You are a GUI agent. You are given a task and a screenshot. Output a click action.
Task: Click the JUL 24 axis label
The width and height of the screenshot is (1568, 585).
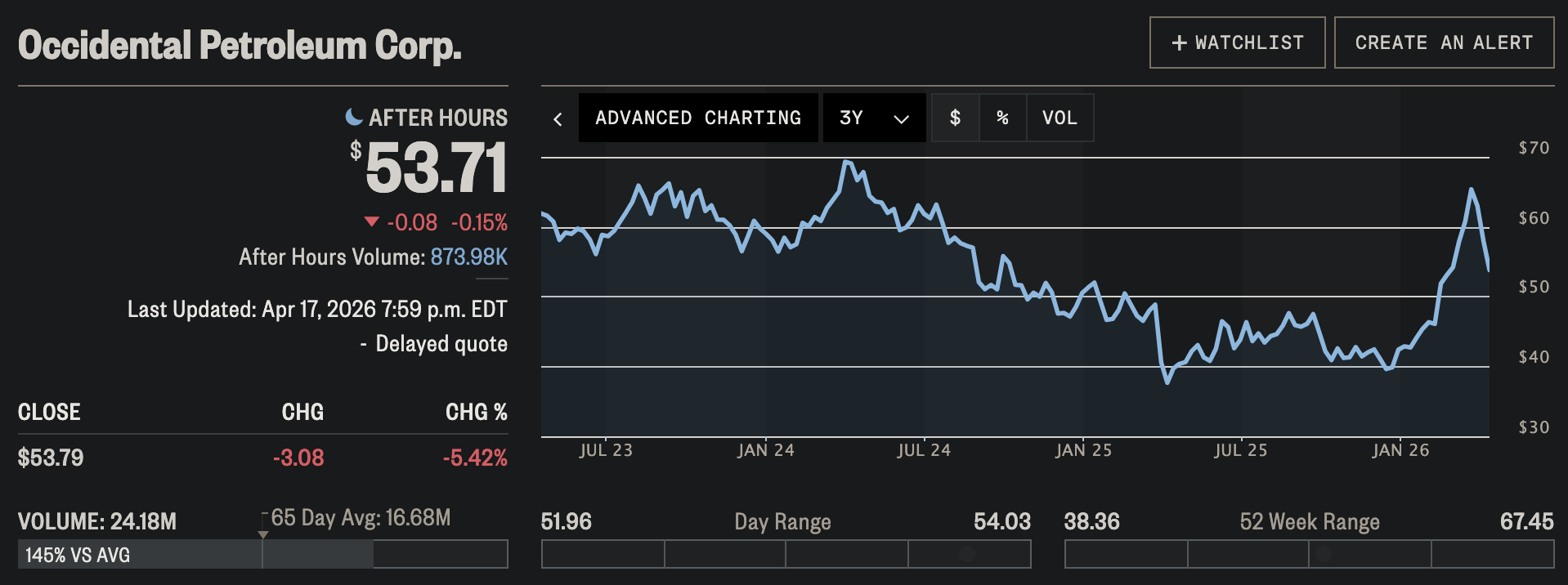924,450
